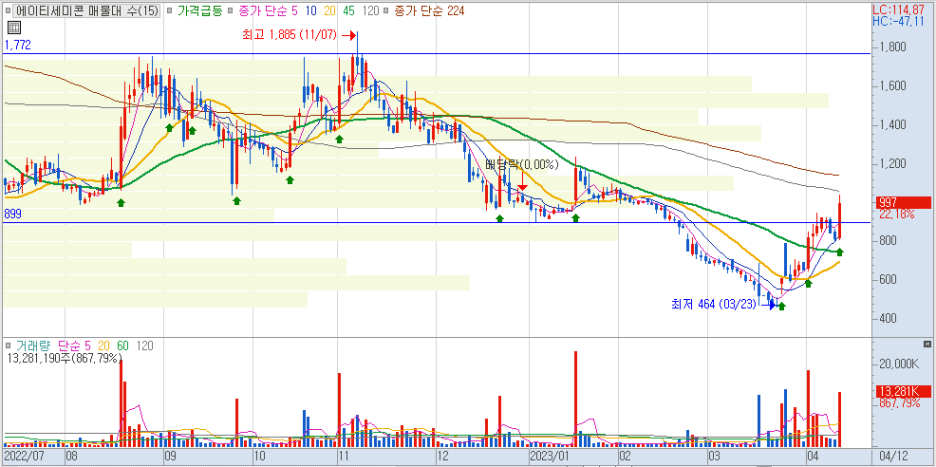This screenshot has width=936, height=467.
Task: Click the 최저 464 (03/23) low label
Action: click(713, 305)
